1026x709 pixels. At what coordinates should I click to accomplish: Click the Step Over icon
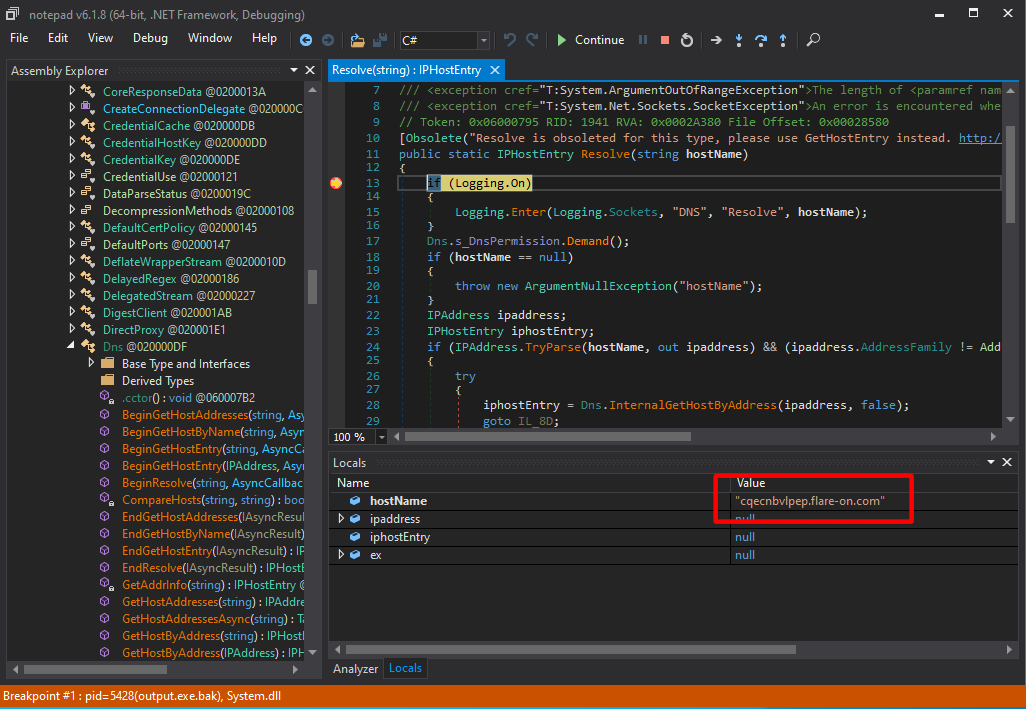[x=761, y=40]
